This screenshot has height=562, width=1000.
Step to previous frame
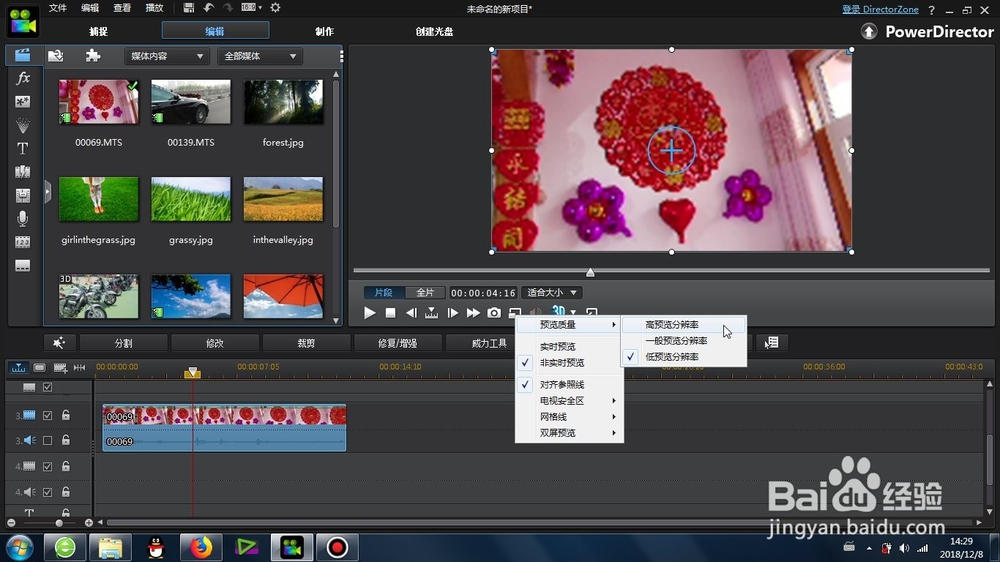411,313
